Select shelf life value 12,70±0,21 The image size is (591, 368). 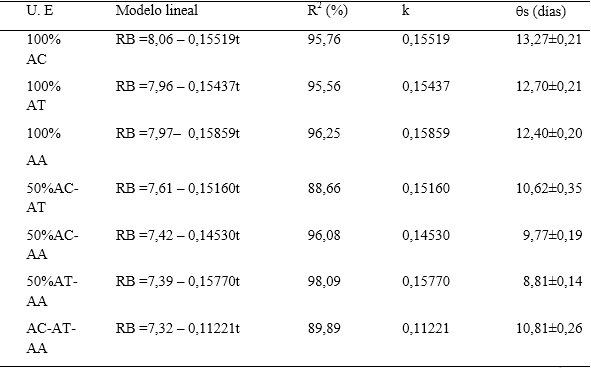click(x=549, y=86)
